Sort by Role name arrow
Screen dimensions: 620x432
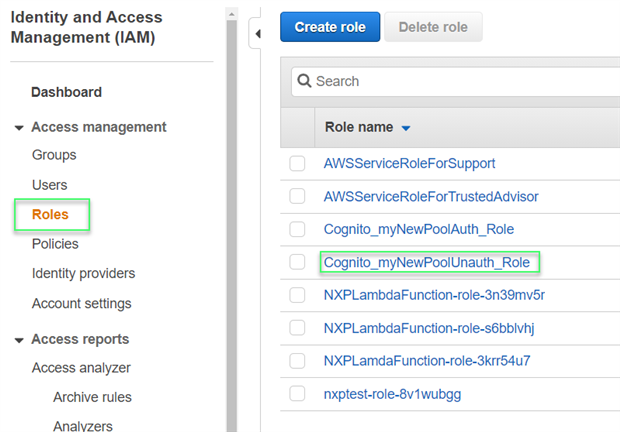pyautogui.click(x=405, y=129)
